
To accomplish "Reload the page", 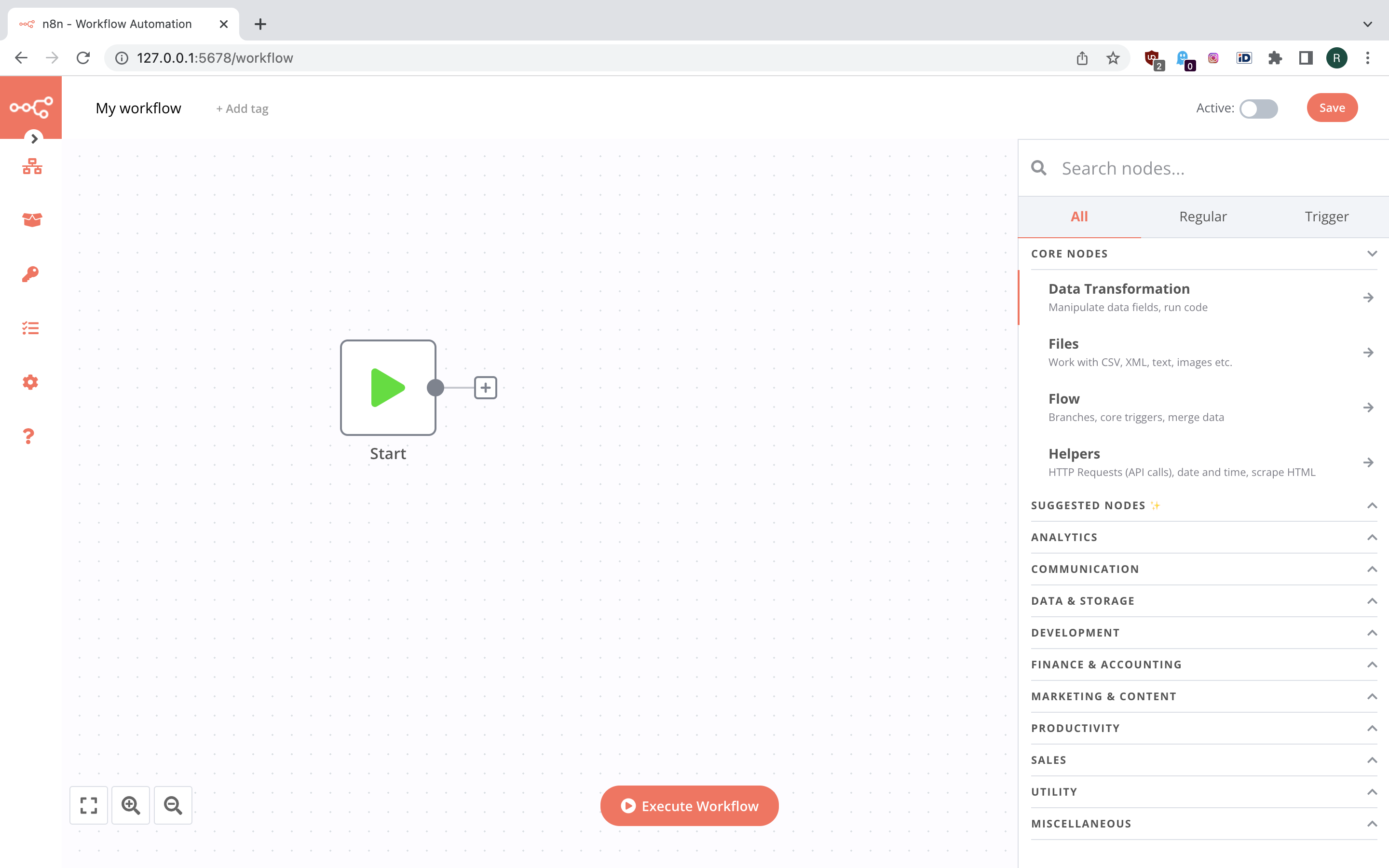I will pos(83,58).
